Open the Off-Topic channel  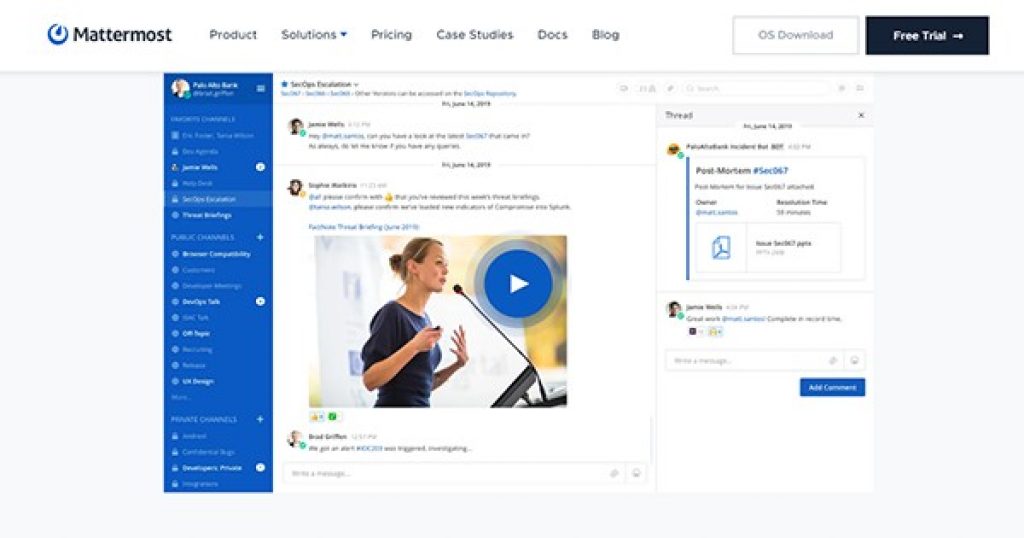click(x=196, y=334)
